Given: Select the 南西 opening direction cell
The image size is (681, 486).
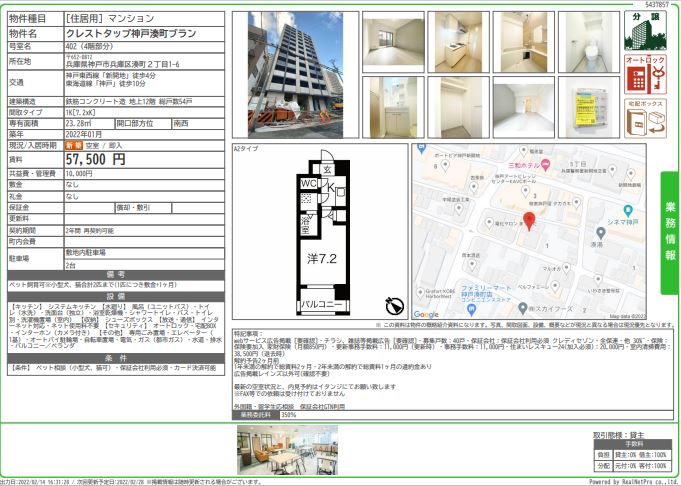Looking at the screenshot, I should click(198, 123).
